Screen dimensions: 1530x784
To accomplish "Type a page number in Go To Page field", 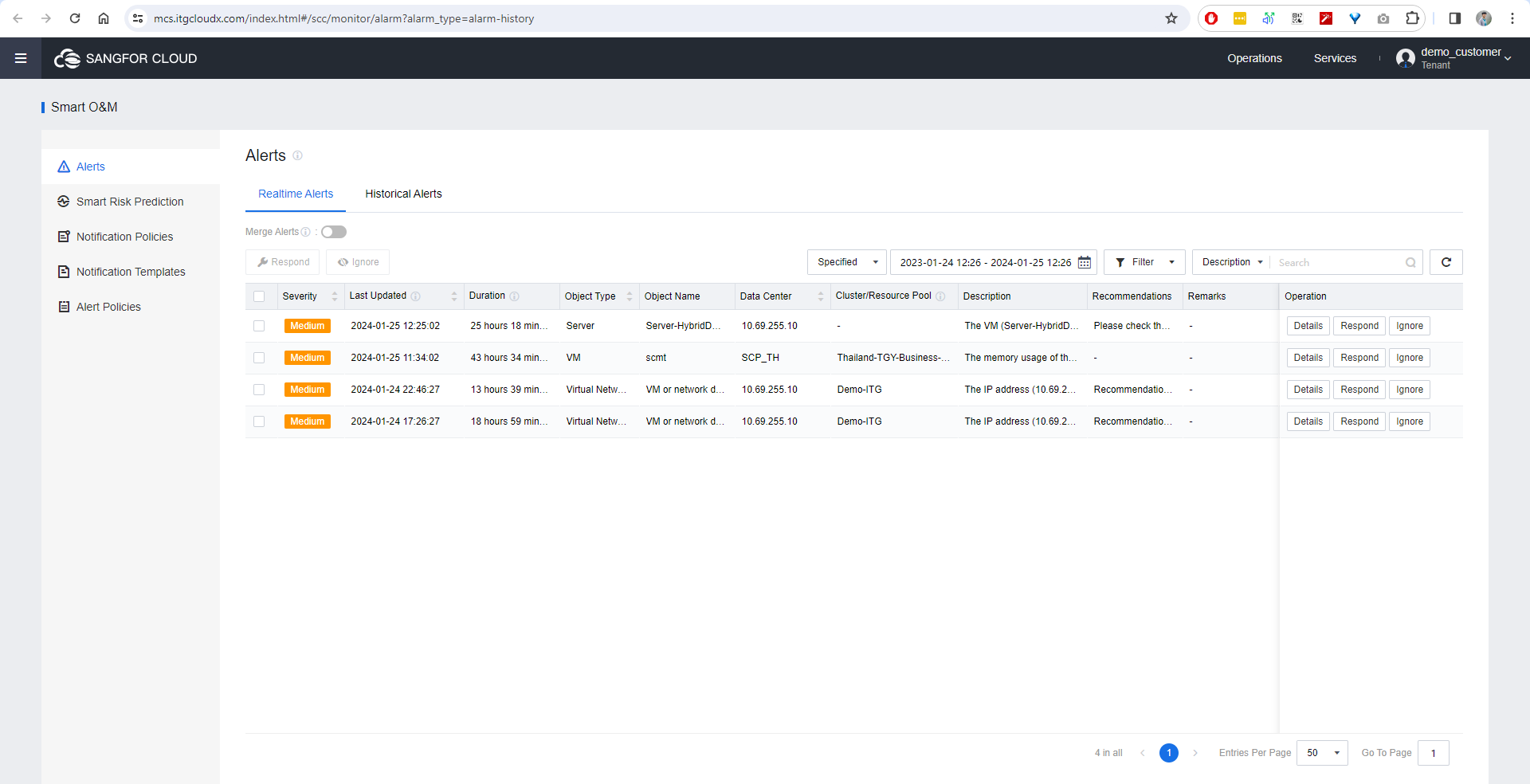I will click(x=1433, y=753).
